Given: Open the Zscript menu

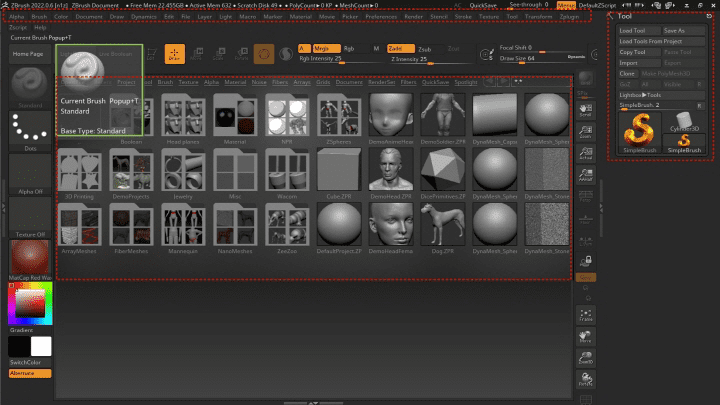Looking at the screenshot, I should [x=18, y=28].
